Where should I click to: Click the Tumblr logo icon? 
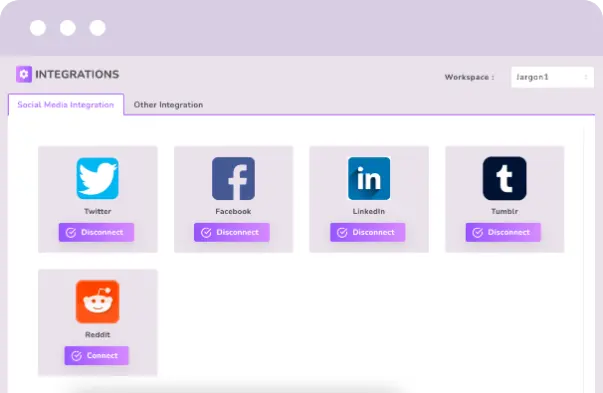point(505,178)
